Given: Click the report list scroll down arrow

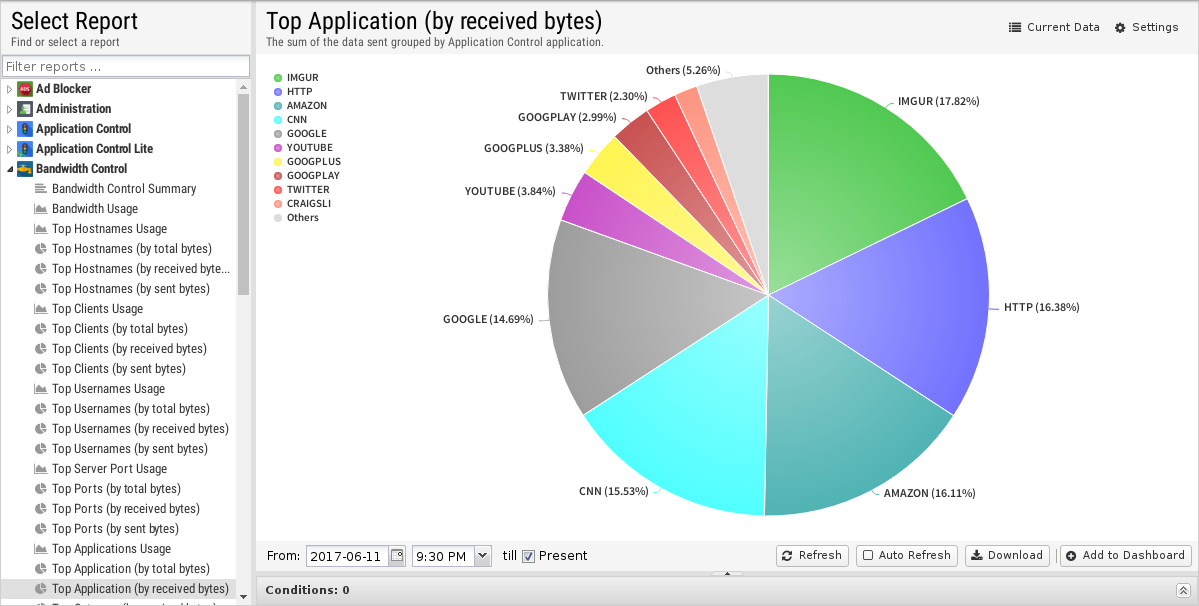Looking at the screenshot, I should (x=244, y=596).
